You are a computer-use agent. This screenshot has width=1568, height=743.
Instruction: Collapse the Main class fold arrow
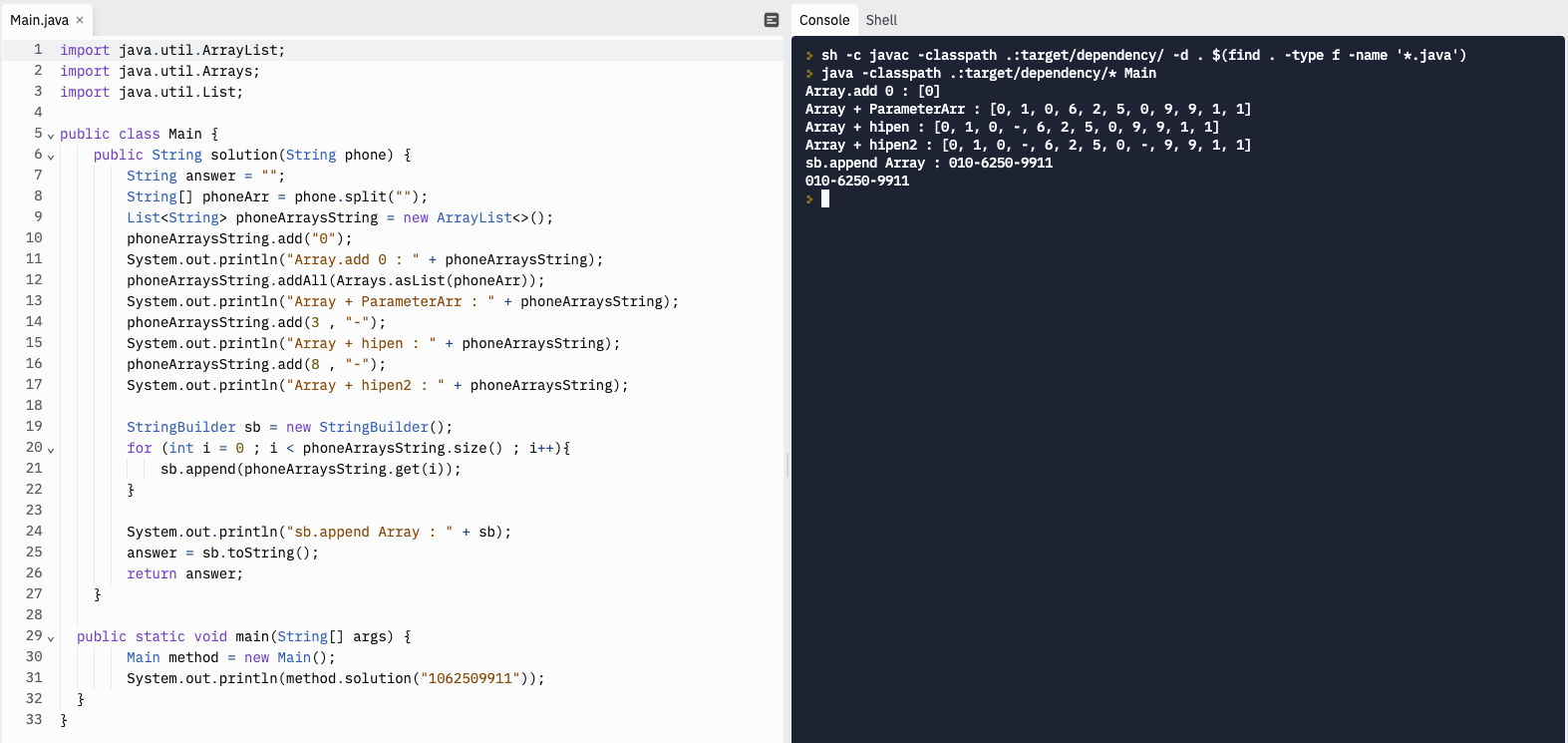[51, 136]
